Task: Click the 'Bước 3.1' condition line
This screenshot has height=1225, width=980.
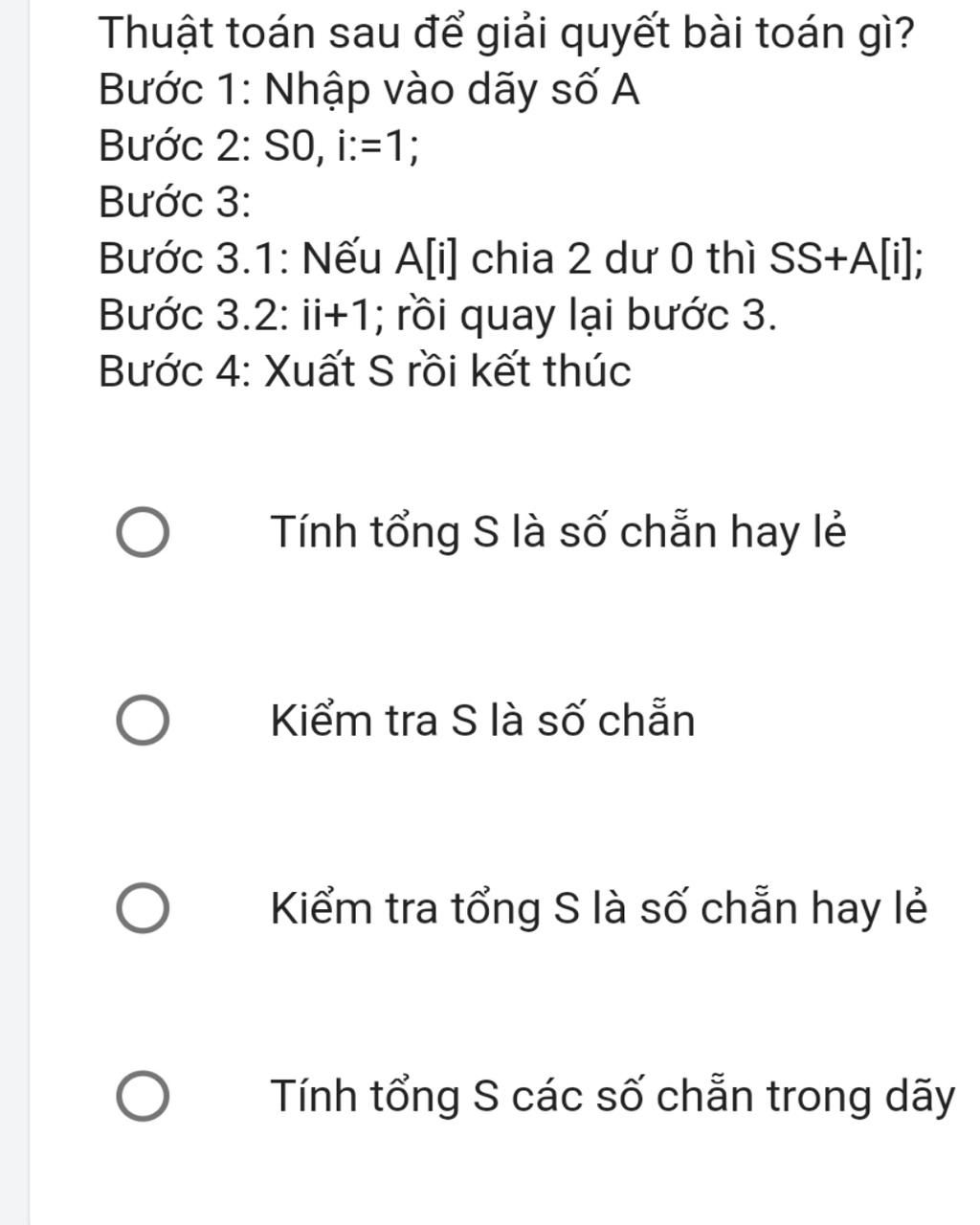Action: tap(512, 259)
